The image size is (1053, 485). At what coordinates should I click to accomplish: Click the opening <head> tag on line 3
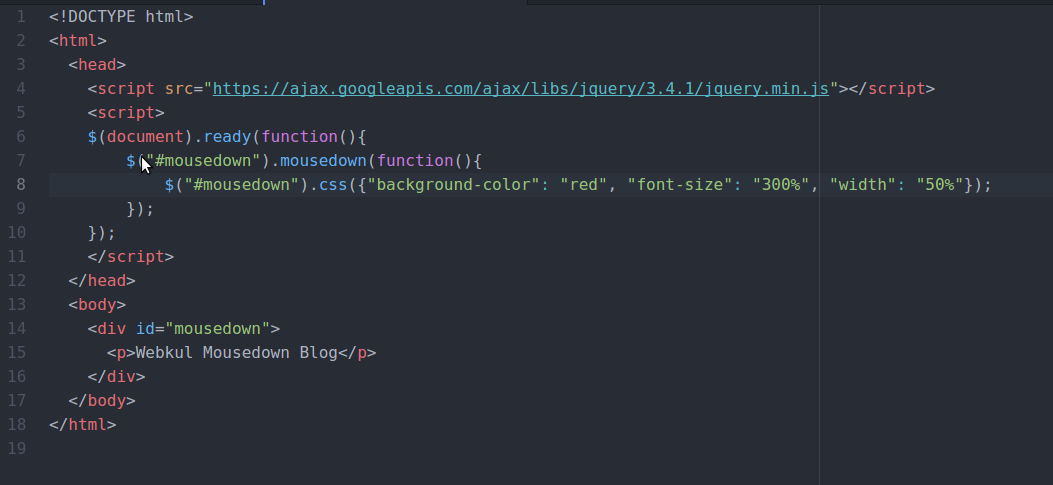click(x=97, y=65)
